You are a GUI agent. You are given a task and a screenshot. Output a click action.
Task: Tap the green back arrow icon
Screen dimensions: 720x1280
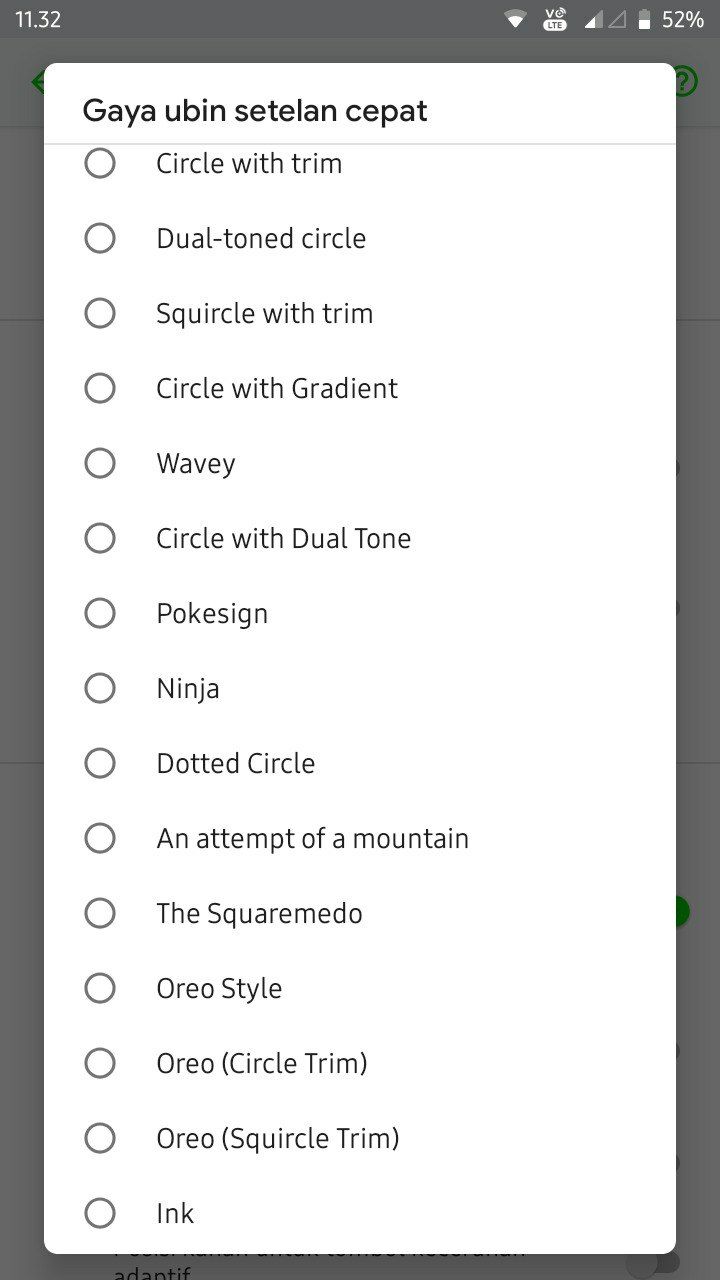point(38,81)
